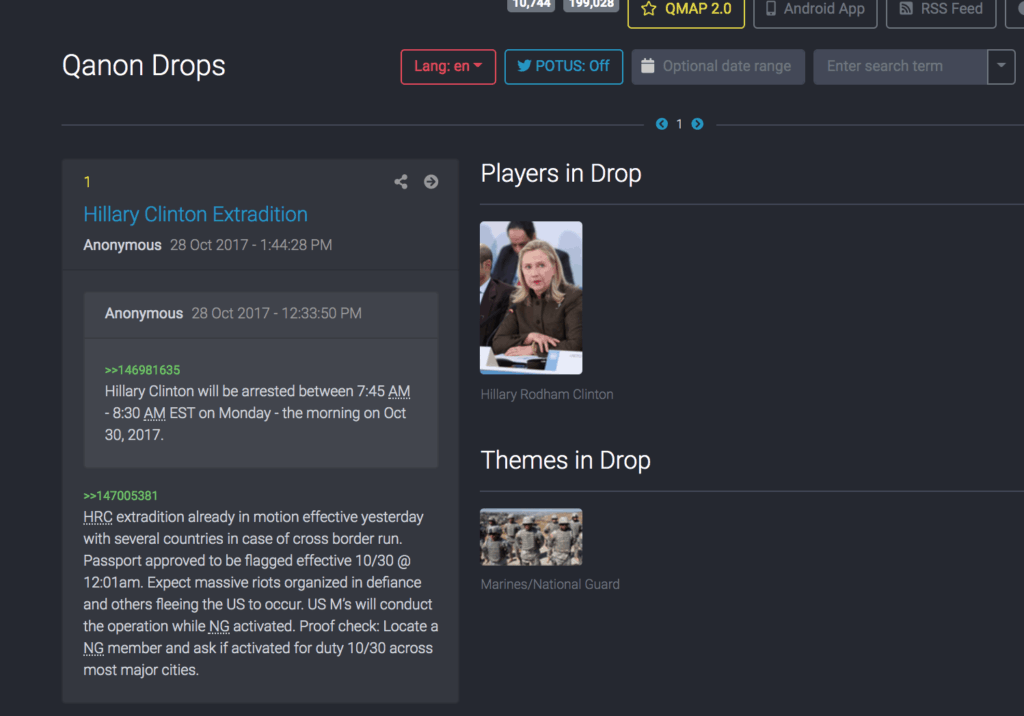Image resolution: width=1024 pixels, height=716 pixels.
Task: Click the share icon on drop 1
Action: tap(401, 182)
